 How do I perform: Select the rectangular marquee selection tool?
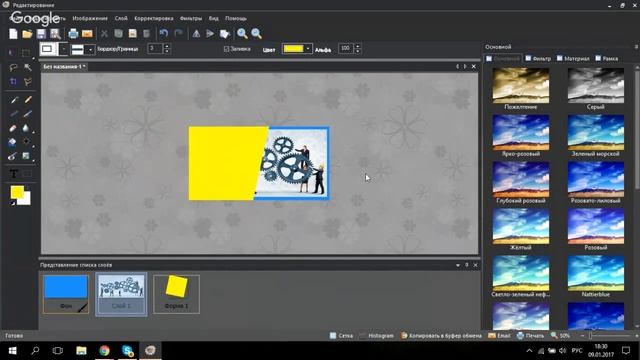coord(26,53)
